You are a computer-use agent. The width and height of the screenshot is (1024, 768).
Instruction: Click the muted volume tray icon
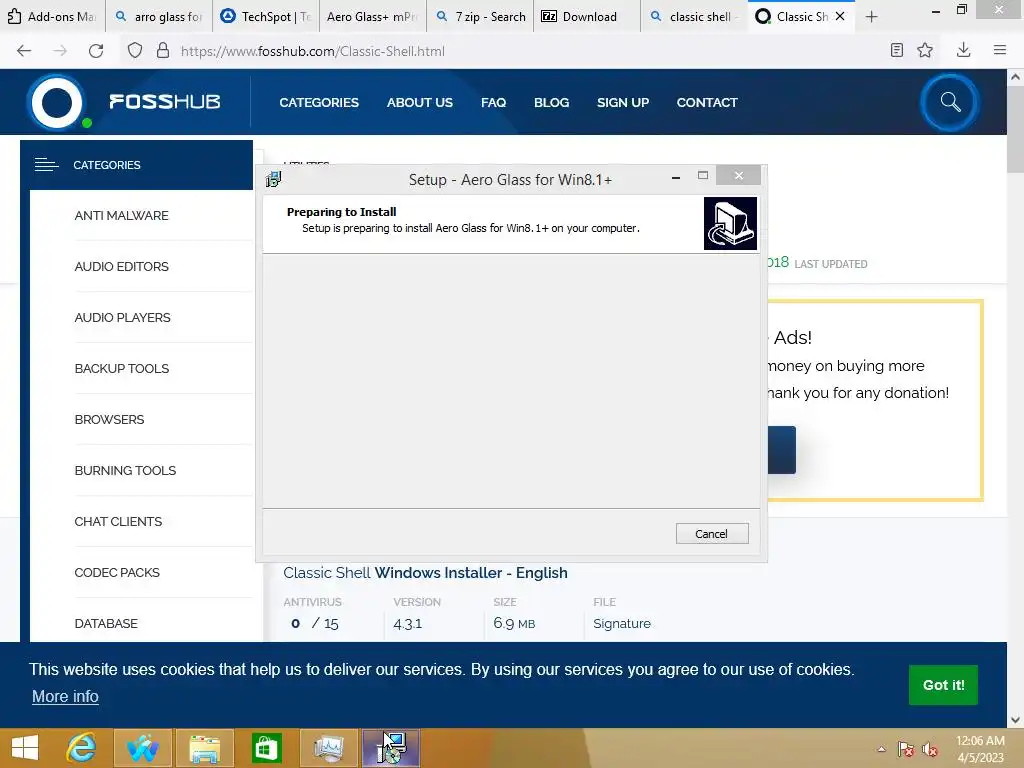tap(930, 749)
